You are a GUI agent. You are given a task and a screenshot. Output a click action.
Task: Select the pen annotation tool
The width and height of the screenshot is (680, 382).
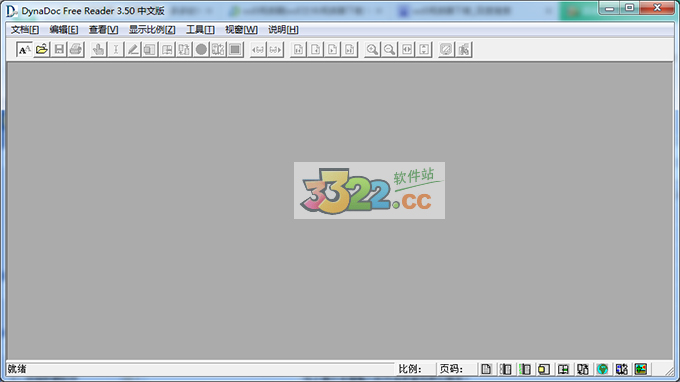133,49
